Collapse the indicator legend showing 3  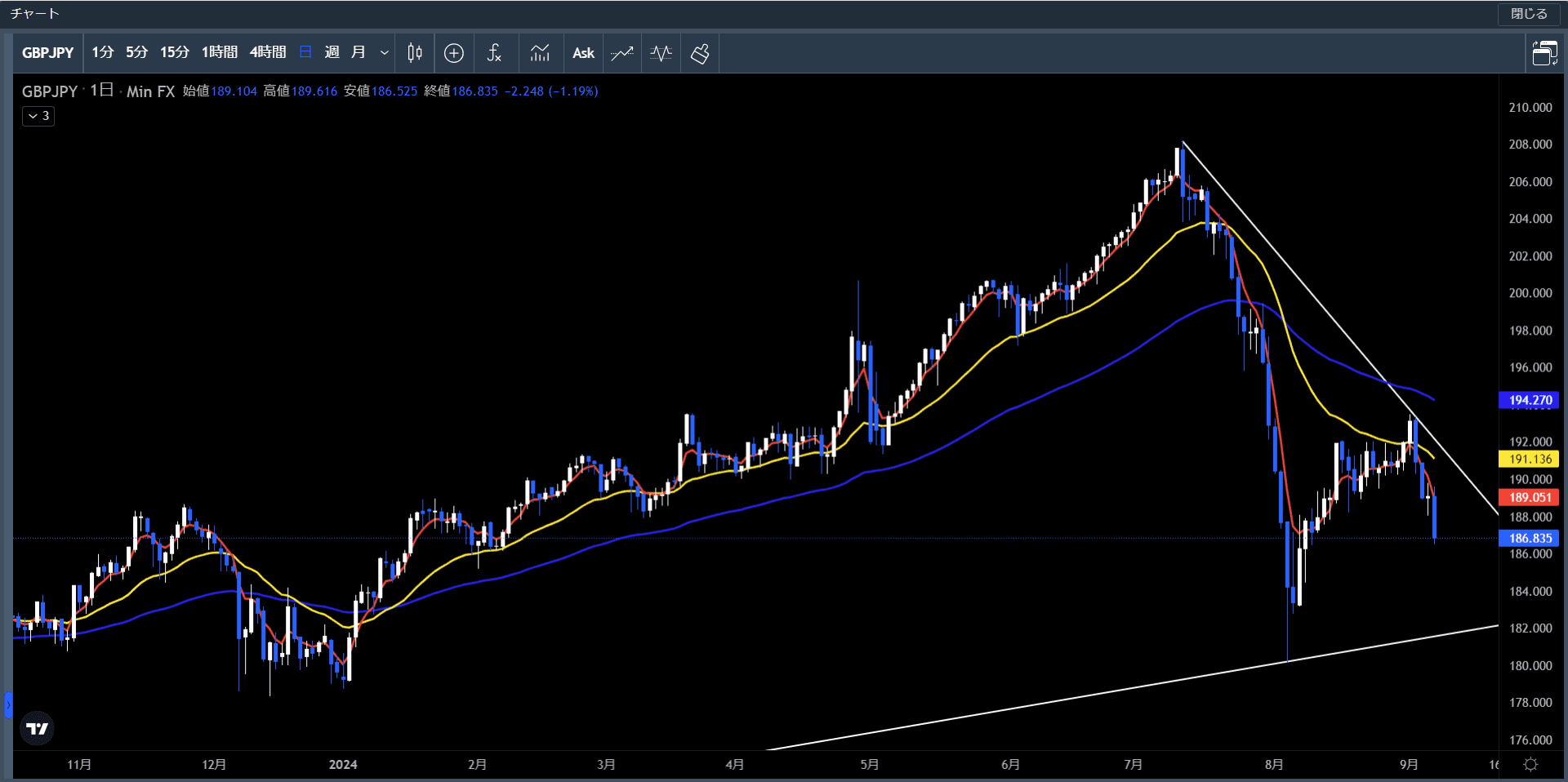[x=38, y=116]
